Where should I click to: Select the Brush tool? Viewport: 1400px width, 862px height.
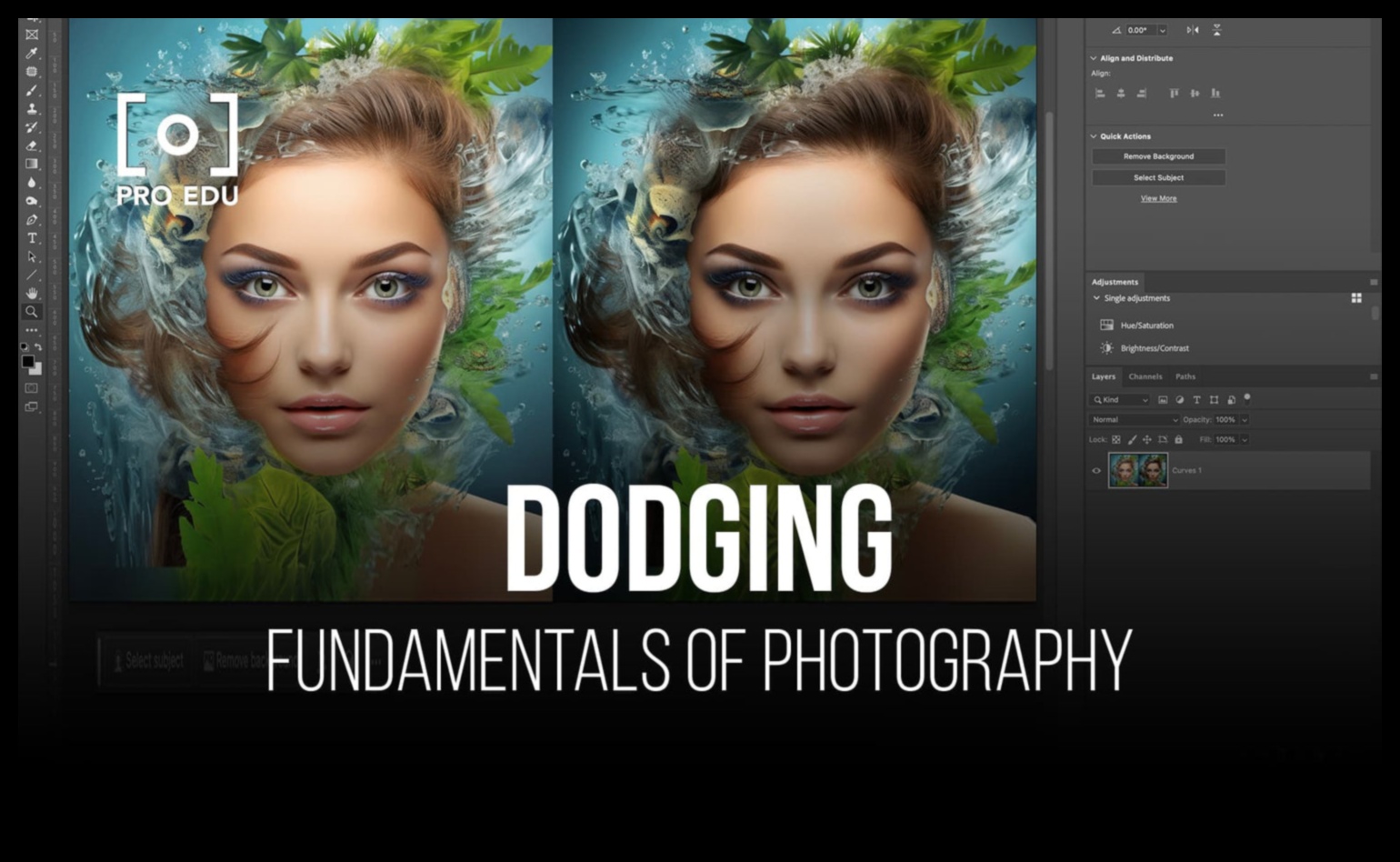pos(32,91)
